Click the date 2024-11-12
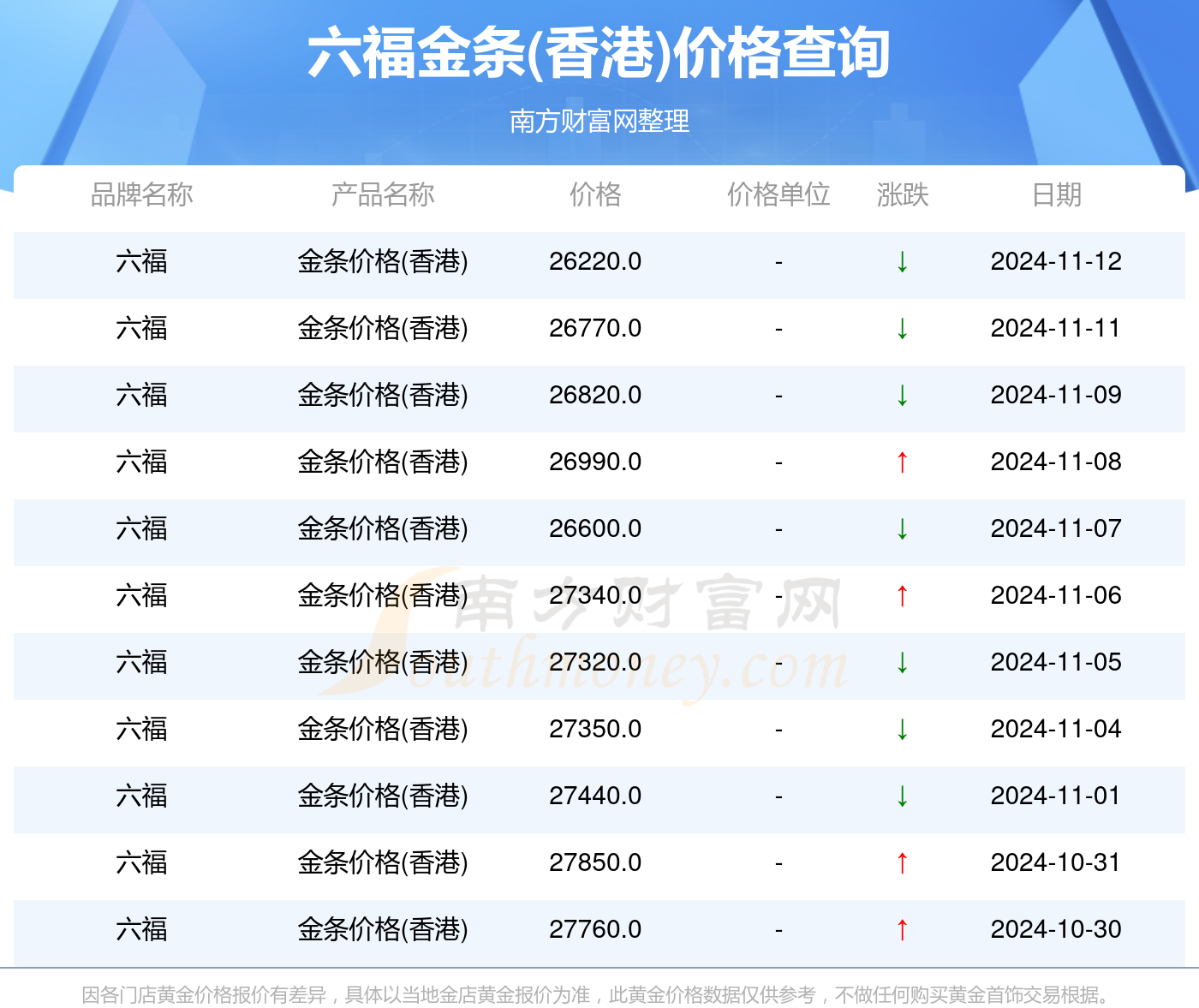Viewport: 1199px width, 1008px height. (x=1056, y=261)
